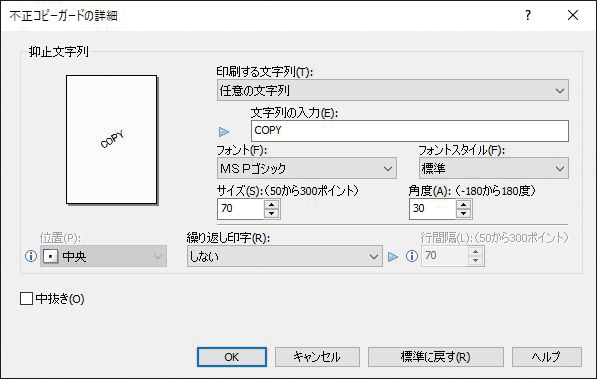Open the 繰り返し印字 dropdown showing しない
Screen dimensions: 597x379
click(284, 256)
